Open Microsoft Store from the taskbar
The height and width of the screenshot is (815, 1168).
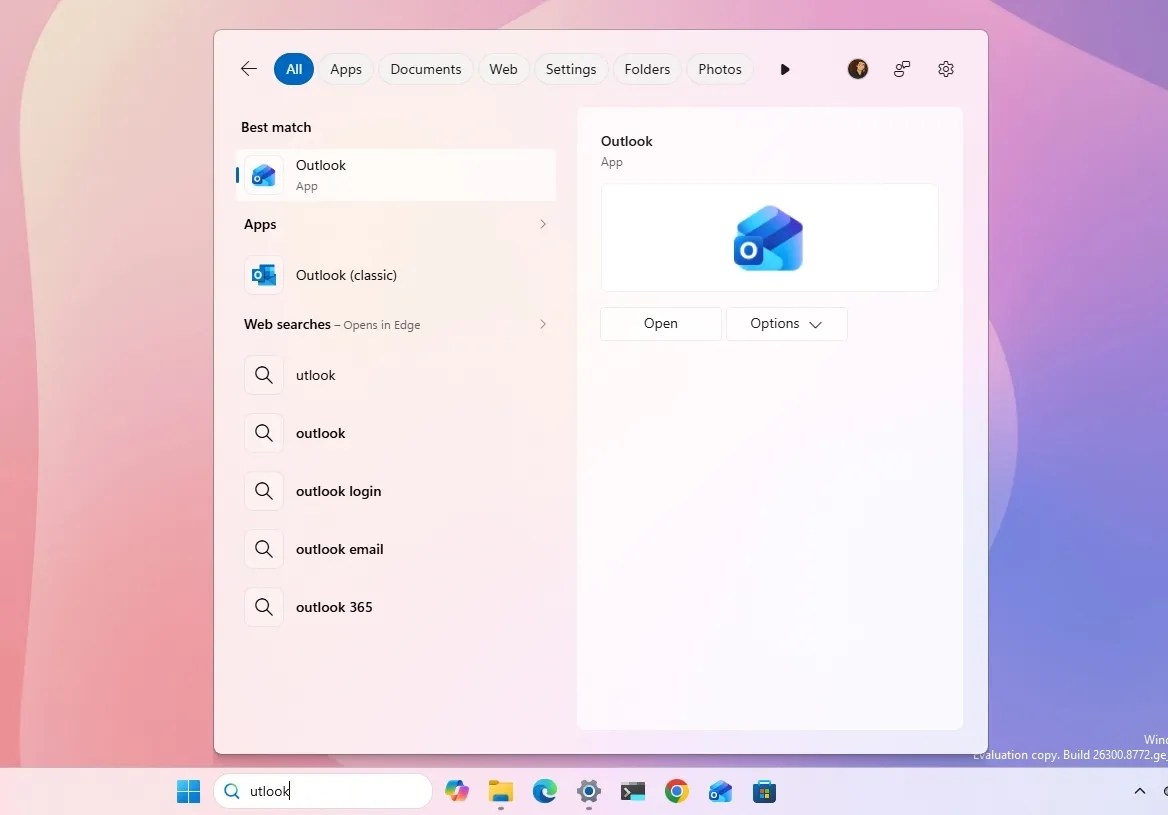tap(764, 791)
